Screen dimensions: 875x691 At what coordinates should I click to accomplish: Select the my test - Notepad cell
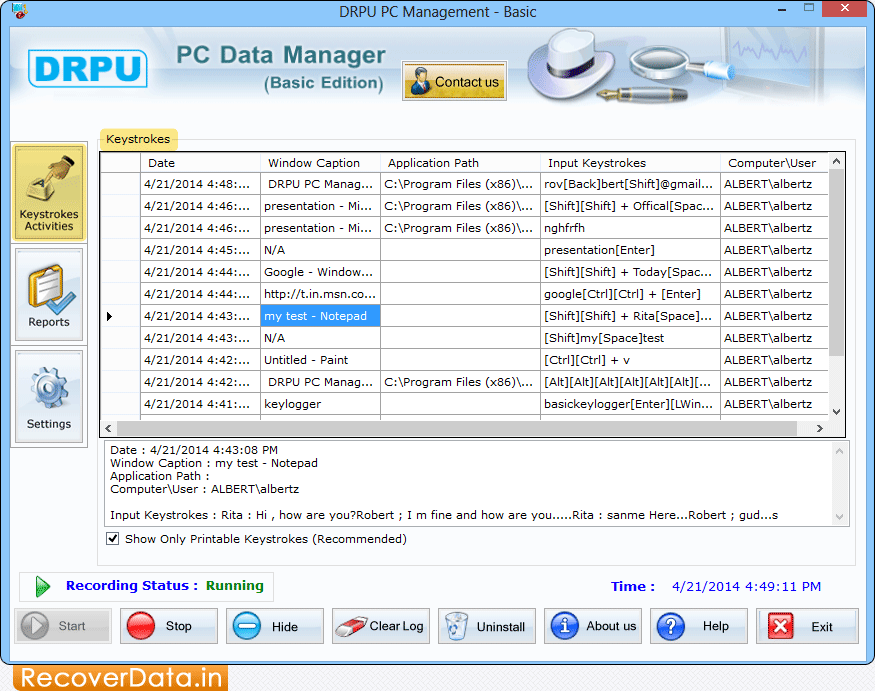click(x=320, y=316)
